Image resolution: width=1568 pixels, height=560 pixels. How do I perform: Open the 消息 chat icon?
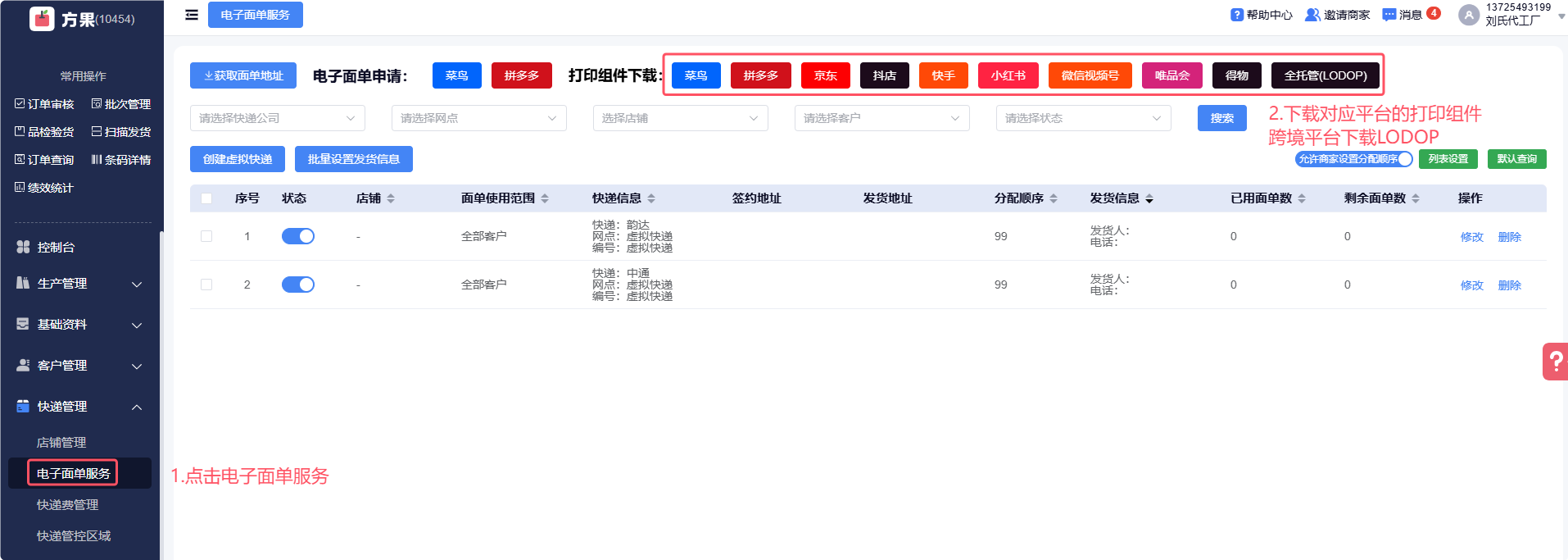(x=1389, y=15)
